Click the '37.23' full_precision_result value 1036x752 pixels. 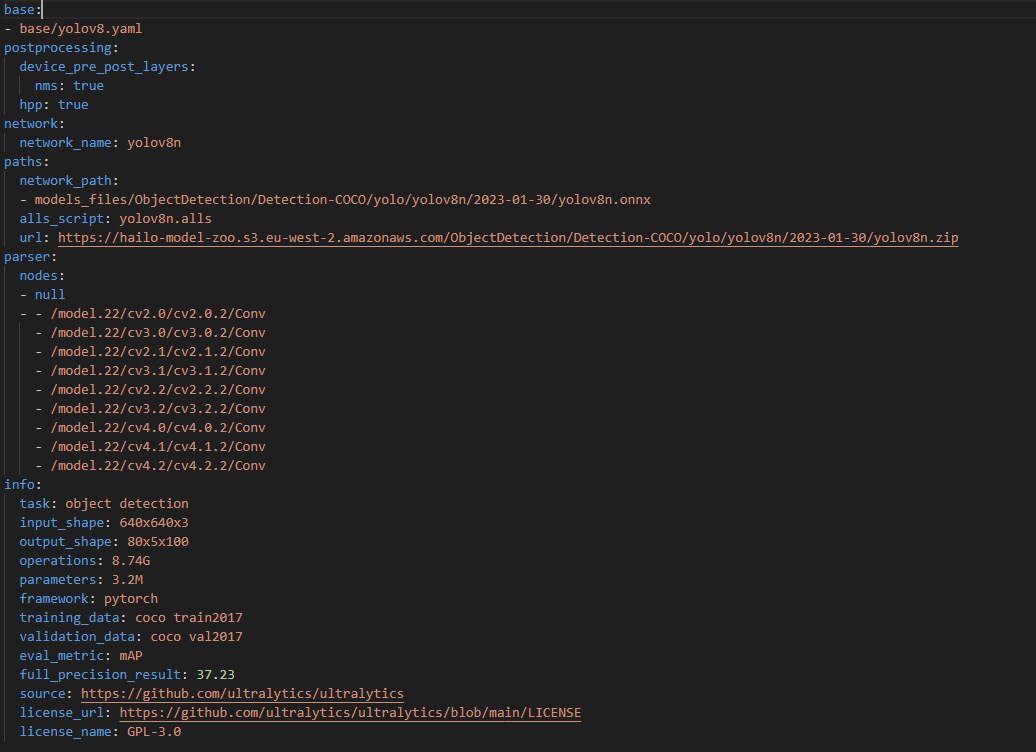[x=215, y=675]
